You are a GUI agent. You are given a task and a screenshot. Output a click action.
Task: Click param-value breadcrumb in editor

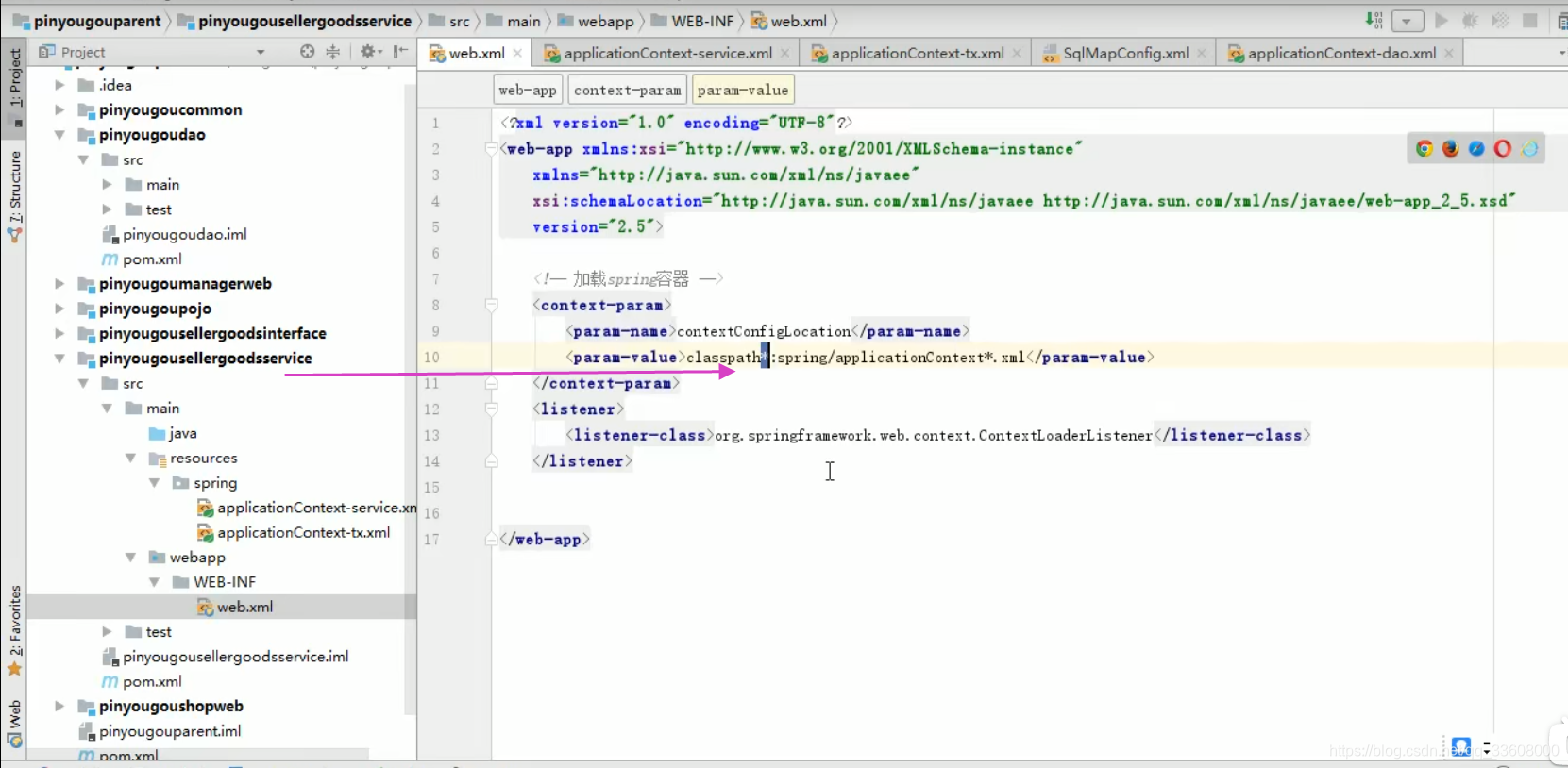742,90
